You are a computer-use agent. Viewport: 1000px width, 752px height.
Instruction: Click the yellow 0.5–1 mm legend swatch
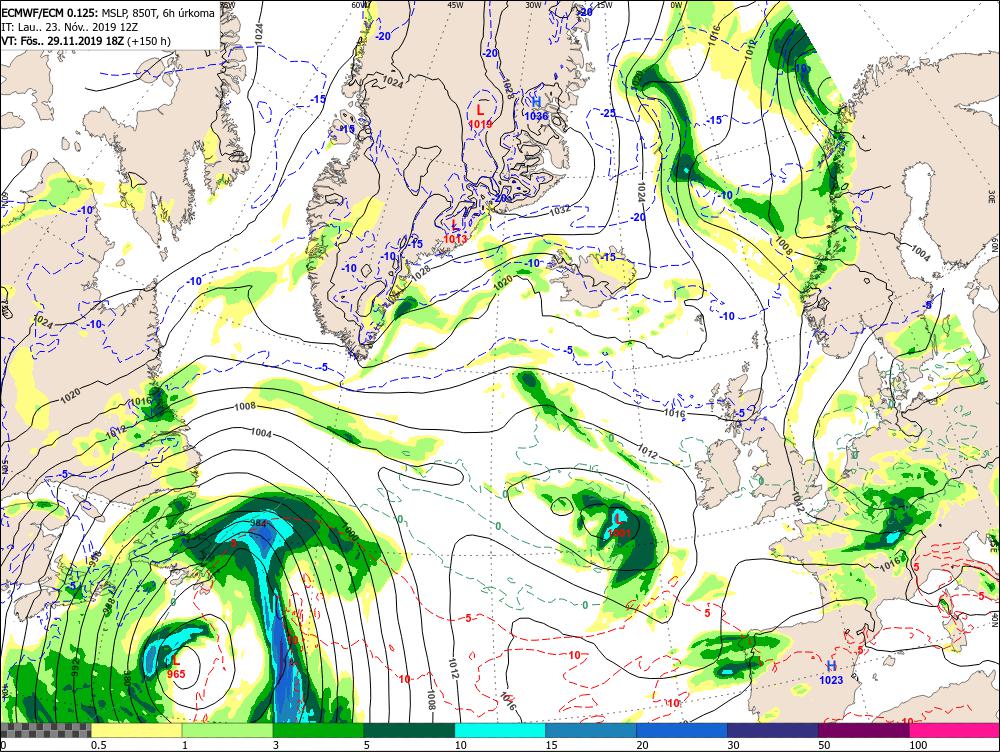coord(136,730)
